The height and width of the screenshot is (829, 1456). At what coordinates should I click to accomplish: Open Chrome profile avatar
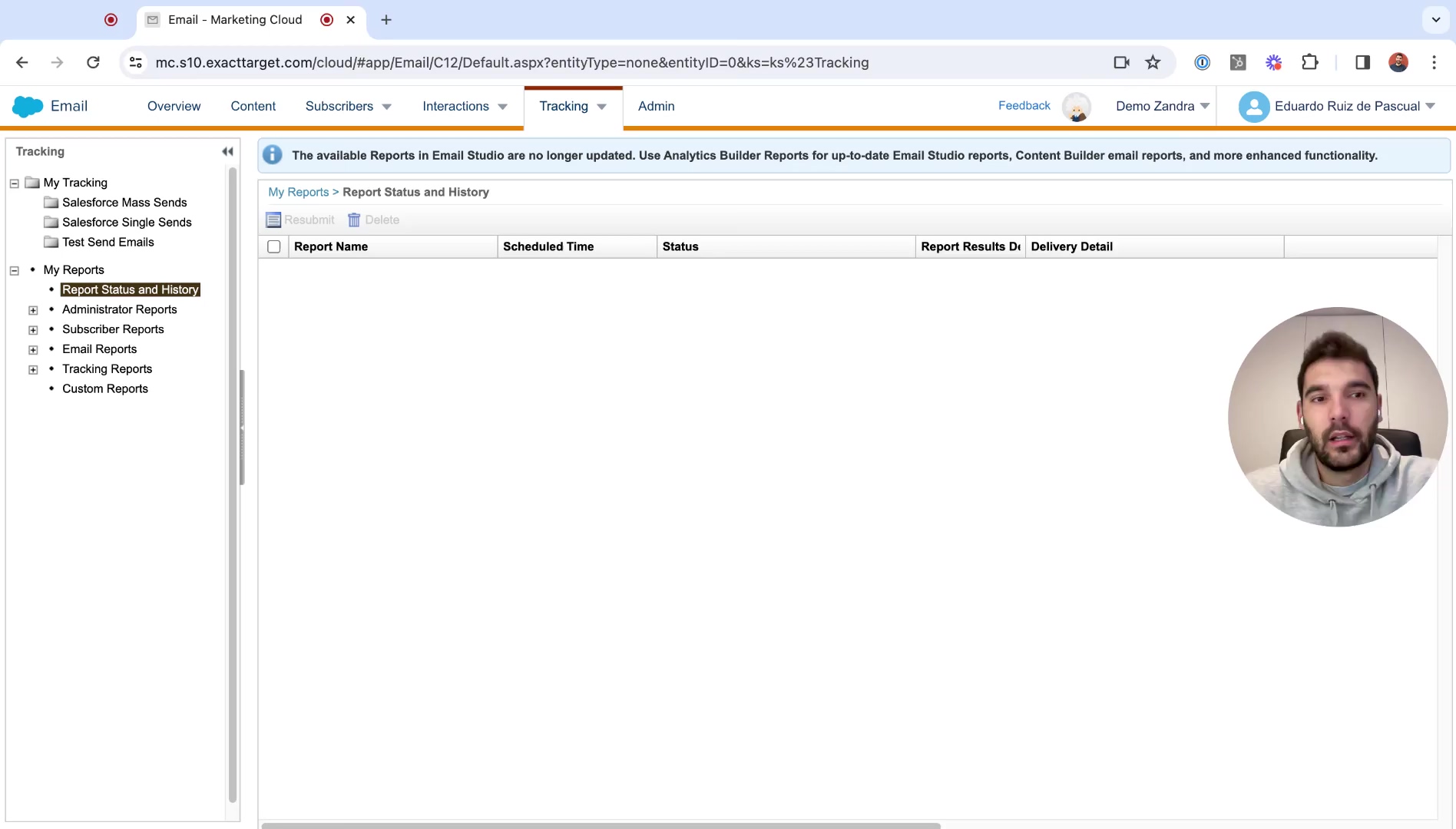click(1398, 62)
